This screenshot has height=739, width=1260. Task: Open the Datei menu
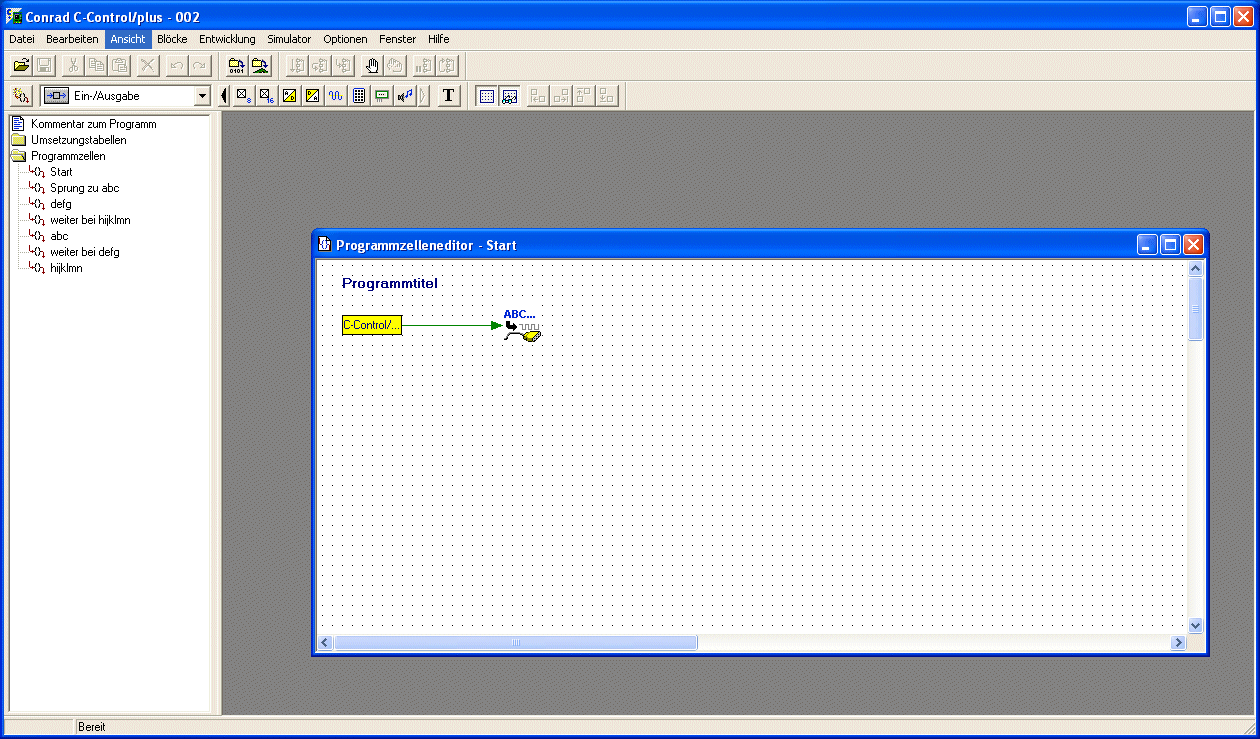click(22, 39)
